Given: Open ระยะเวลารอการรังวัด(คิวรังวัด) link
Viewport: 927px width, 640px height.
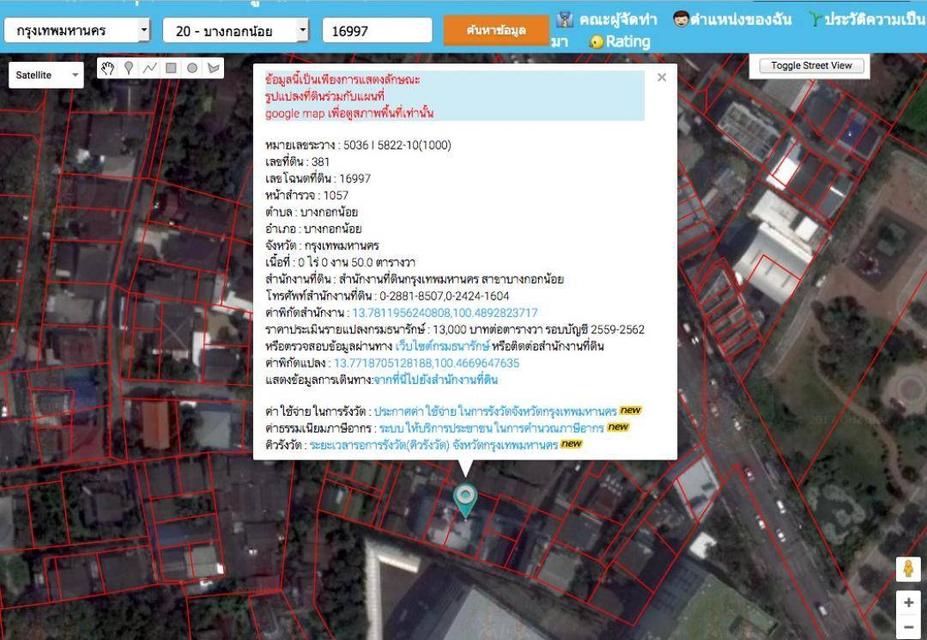Looking at the screenshot, I should [x=434, y=444].
